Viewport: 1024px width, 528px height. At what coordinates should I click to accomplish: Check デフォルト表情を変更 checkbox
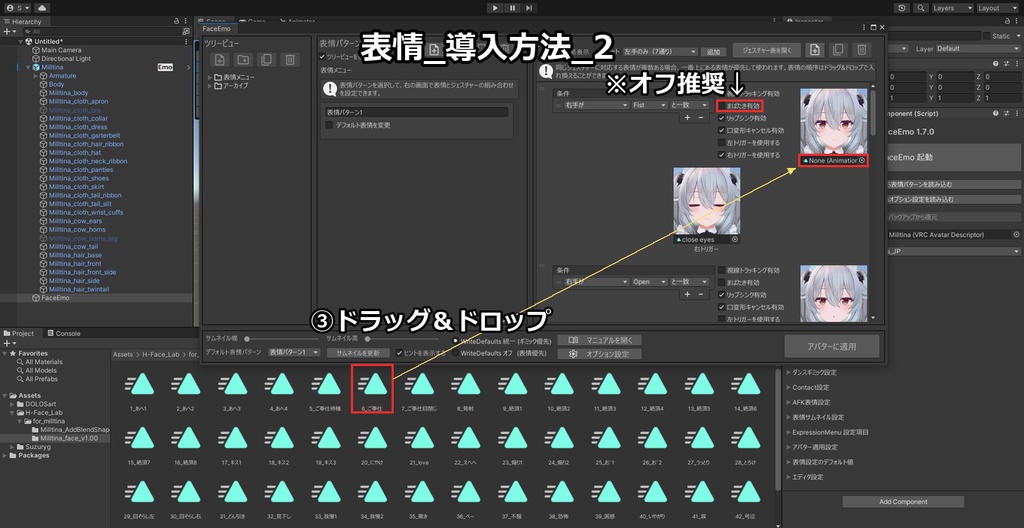point(329,125)
